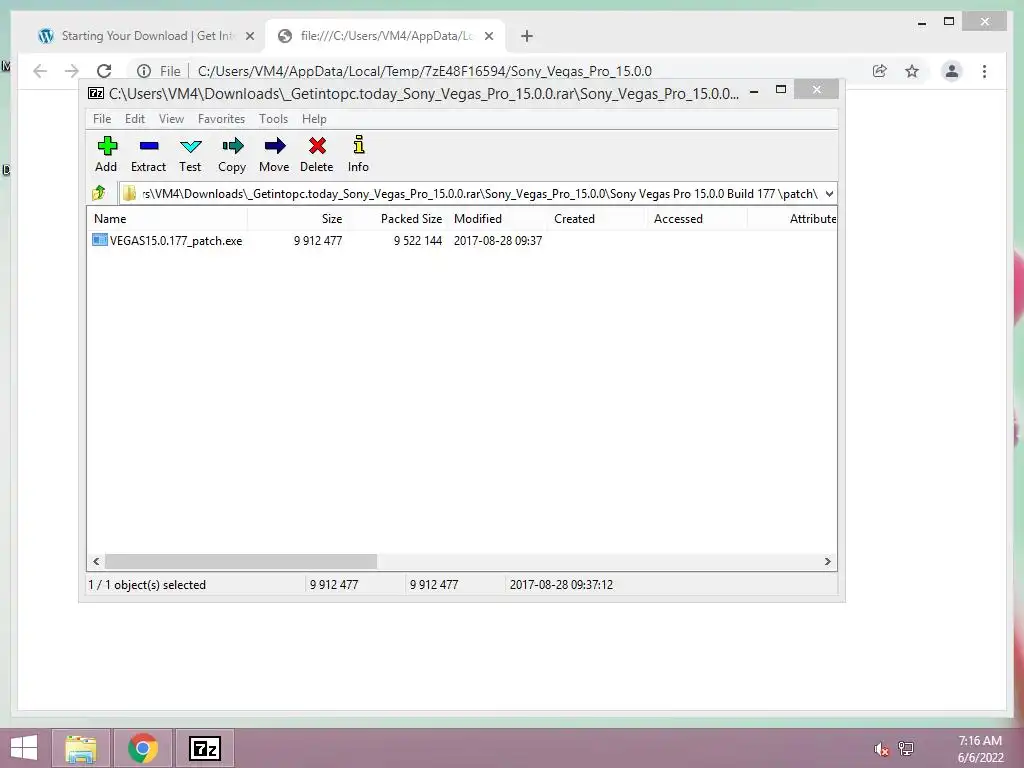View site information icon beside File
This screenshot has height=768, width=1024.
point(144,71)
